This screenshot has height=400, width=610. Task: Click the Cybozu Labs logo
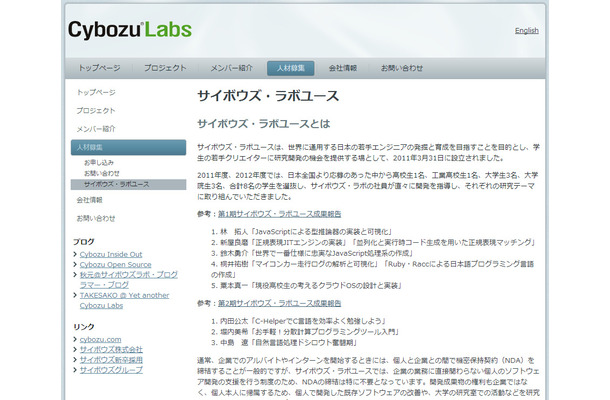(x=130, y=30)
